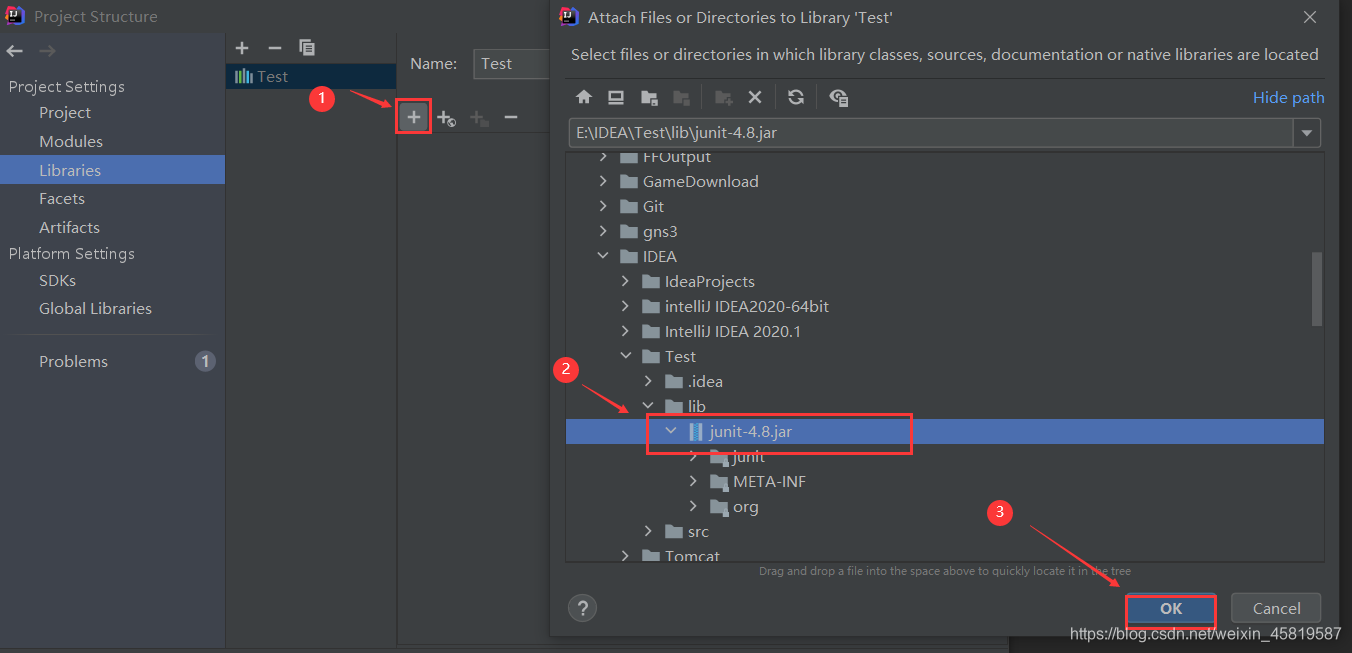The image size is (1352, 653).
Task: Click the file tree vertical scrollbar
Action: click(1317, 288)
